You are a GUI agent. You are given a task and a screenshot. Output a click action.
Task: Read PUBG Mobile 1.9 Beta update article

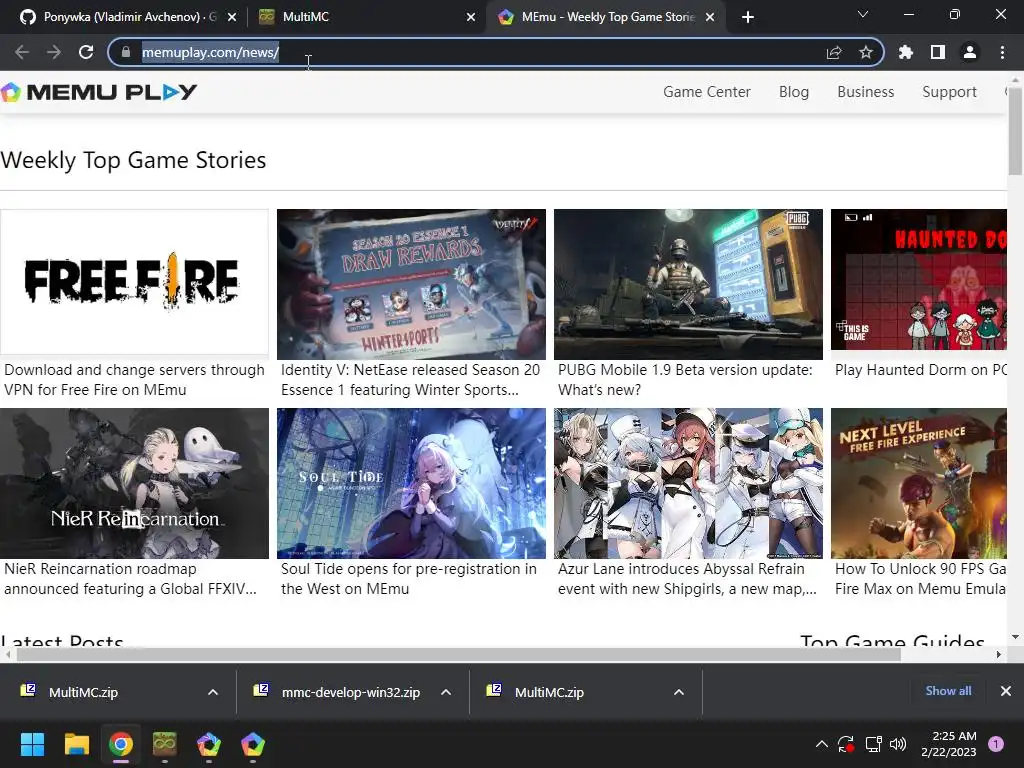[x=685, y=379]
